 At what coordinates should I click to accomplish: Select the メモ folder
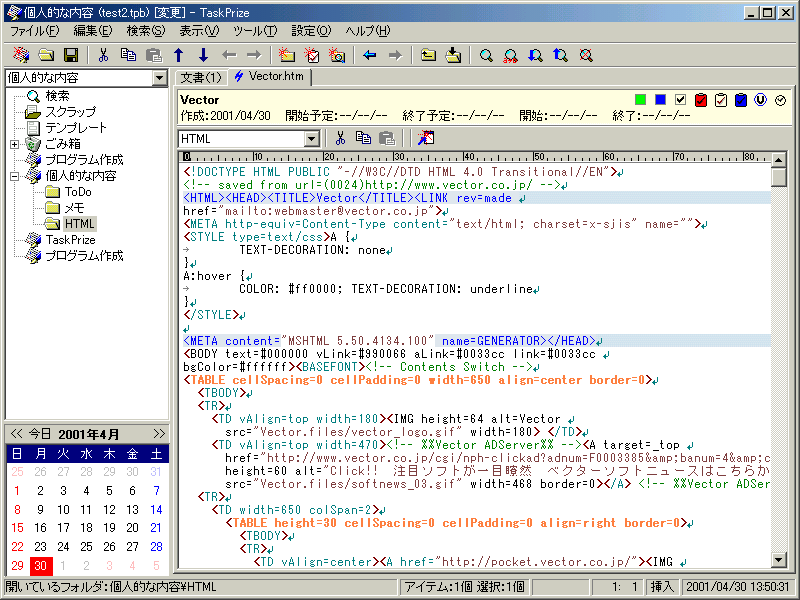click(x=74, y=208)
